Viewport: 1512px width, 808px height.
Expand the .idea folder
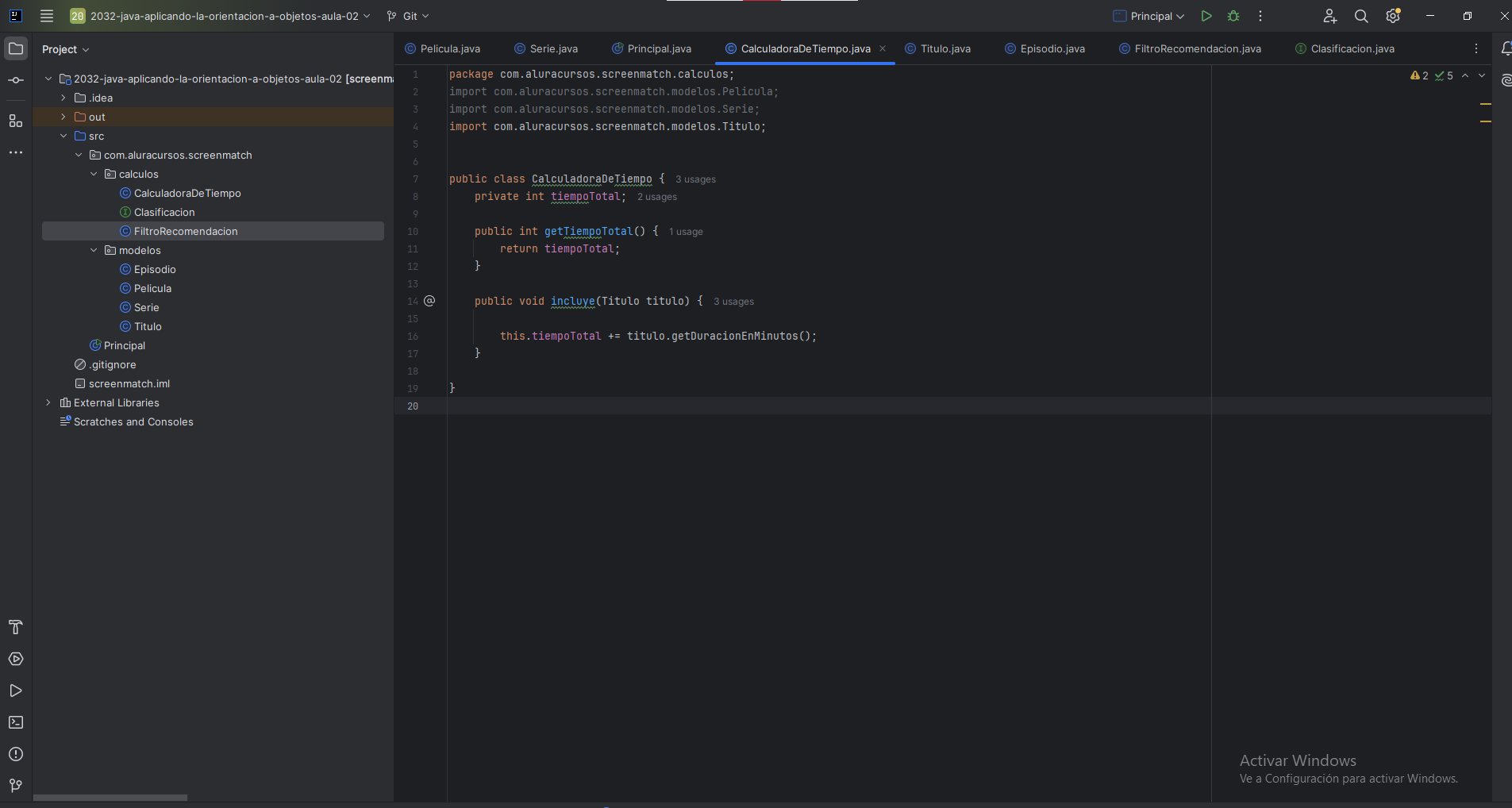63,98
